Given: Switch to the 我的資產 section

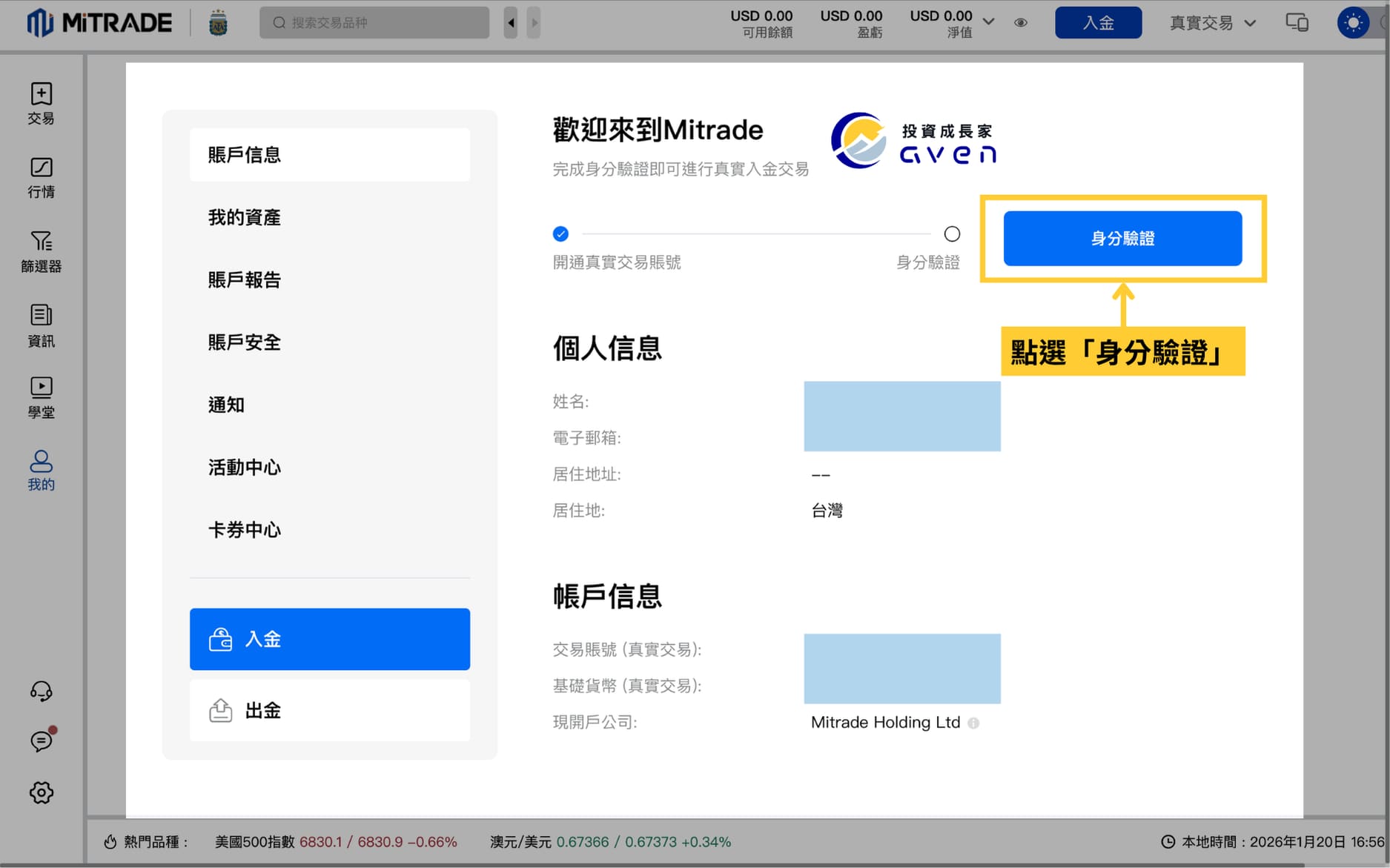Looking at the screenshot, I should (x=244, y=216).
